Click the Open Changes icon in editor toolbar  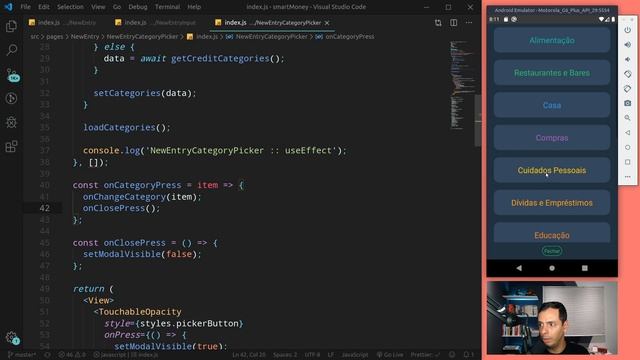(438, 23)
